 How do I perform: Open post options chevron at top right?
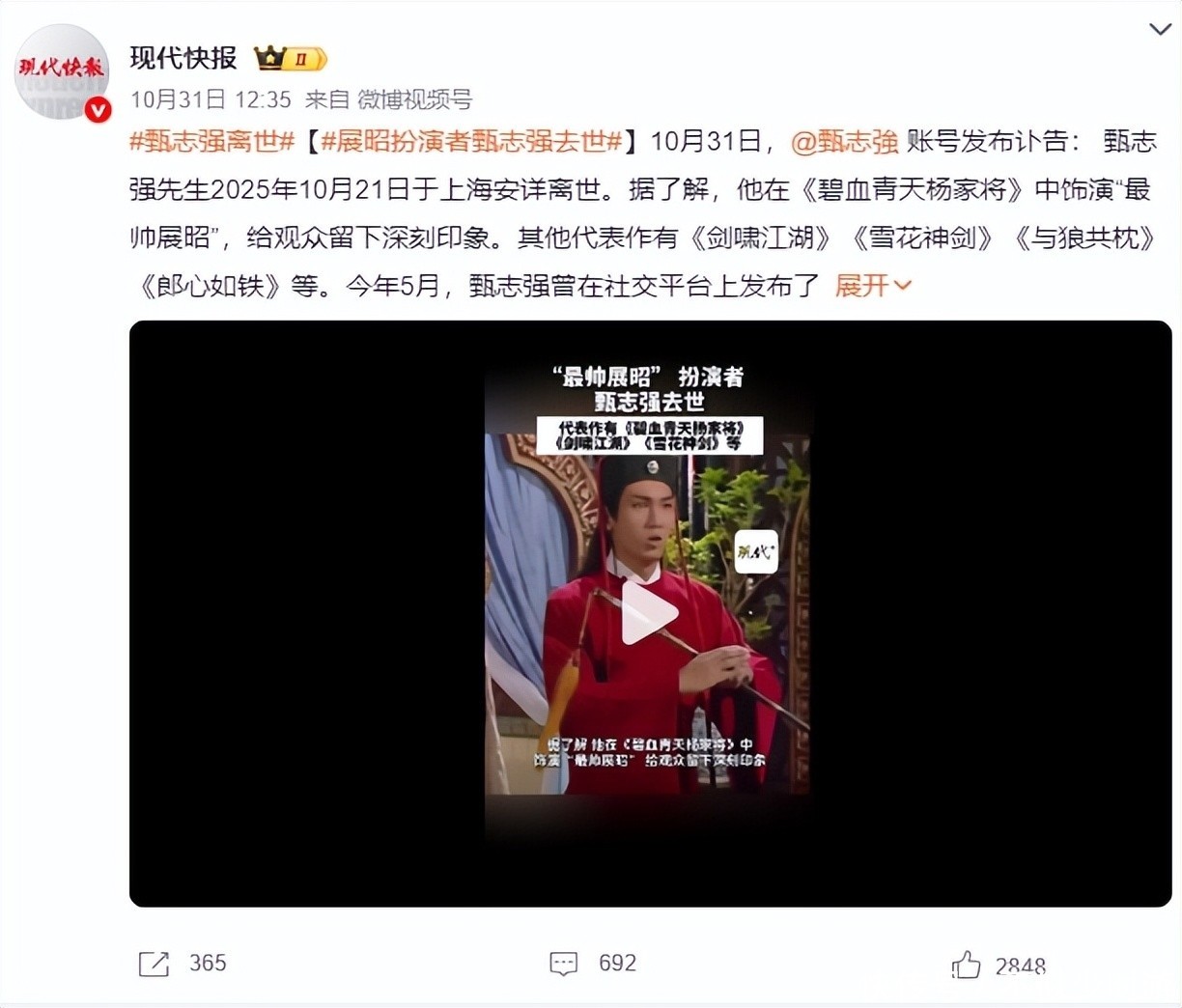point(1160,29)
